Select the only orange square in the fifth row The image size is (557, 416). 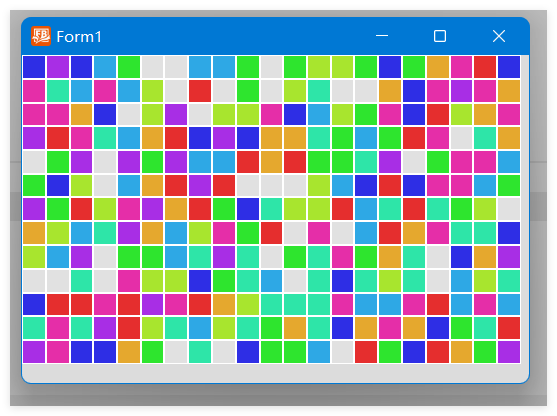[x=271, y=162]
